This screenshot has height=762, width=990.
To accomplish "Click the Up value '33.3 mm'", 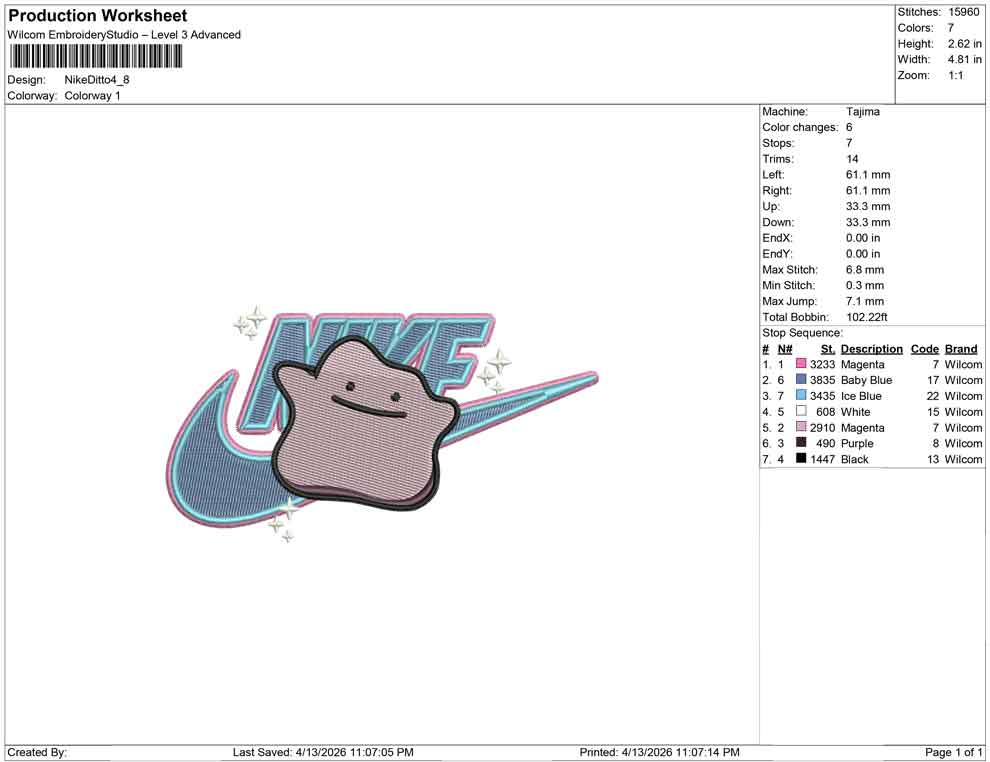I will (868, 206).
